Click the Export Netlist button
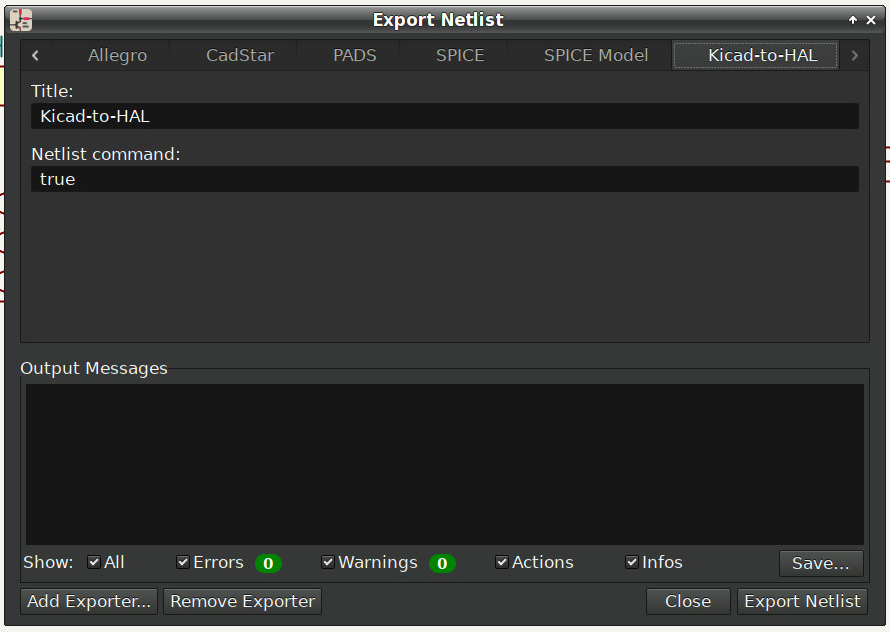 coord(802,601)
